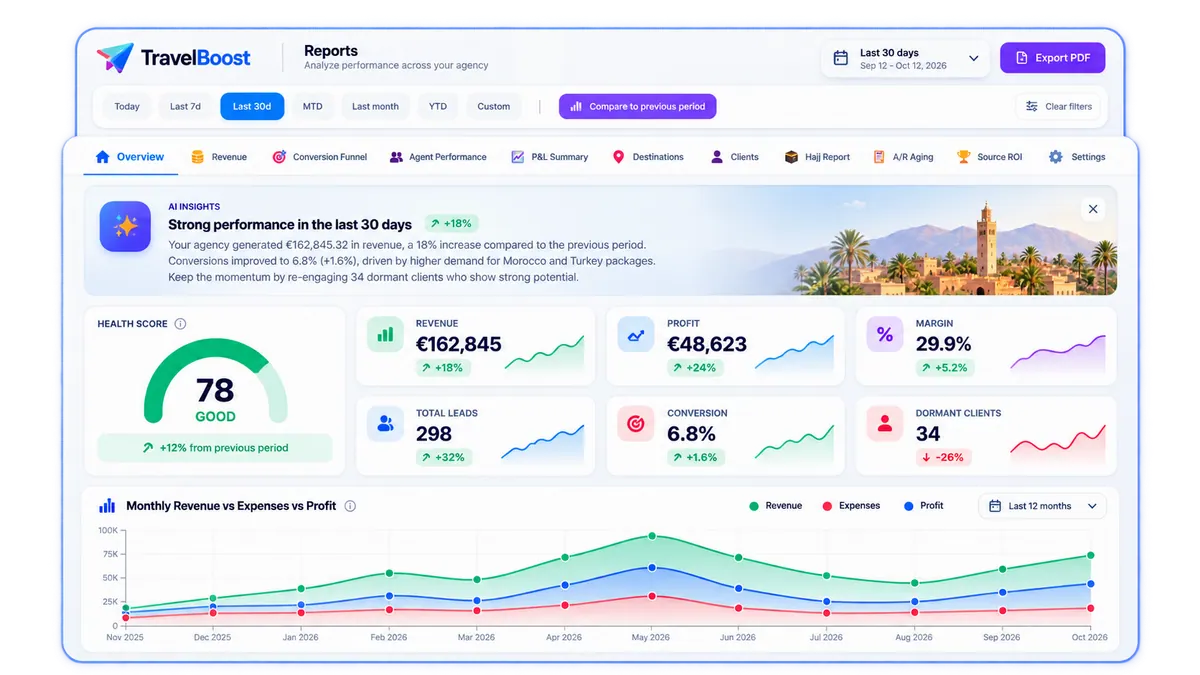Clear filters using the Clear filters button

tap(1059, 106)
